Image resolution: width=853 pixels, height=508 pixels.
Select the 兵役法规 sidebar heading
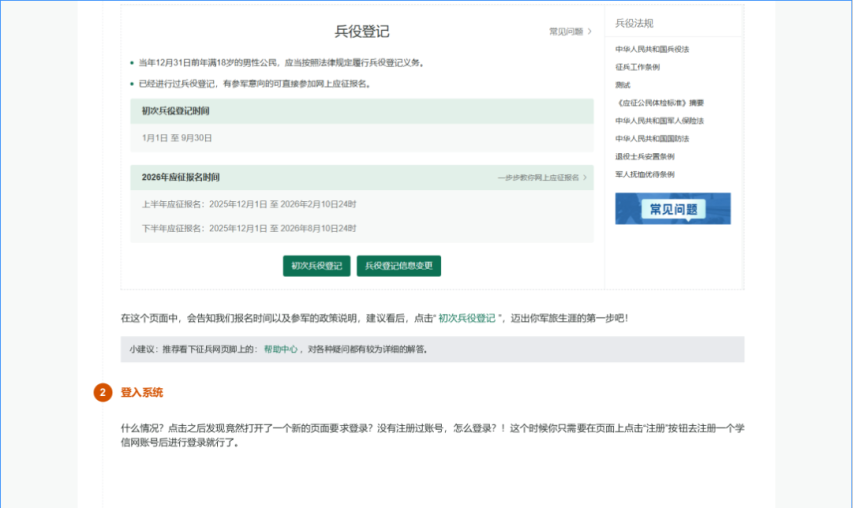[x=634, y=23]
